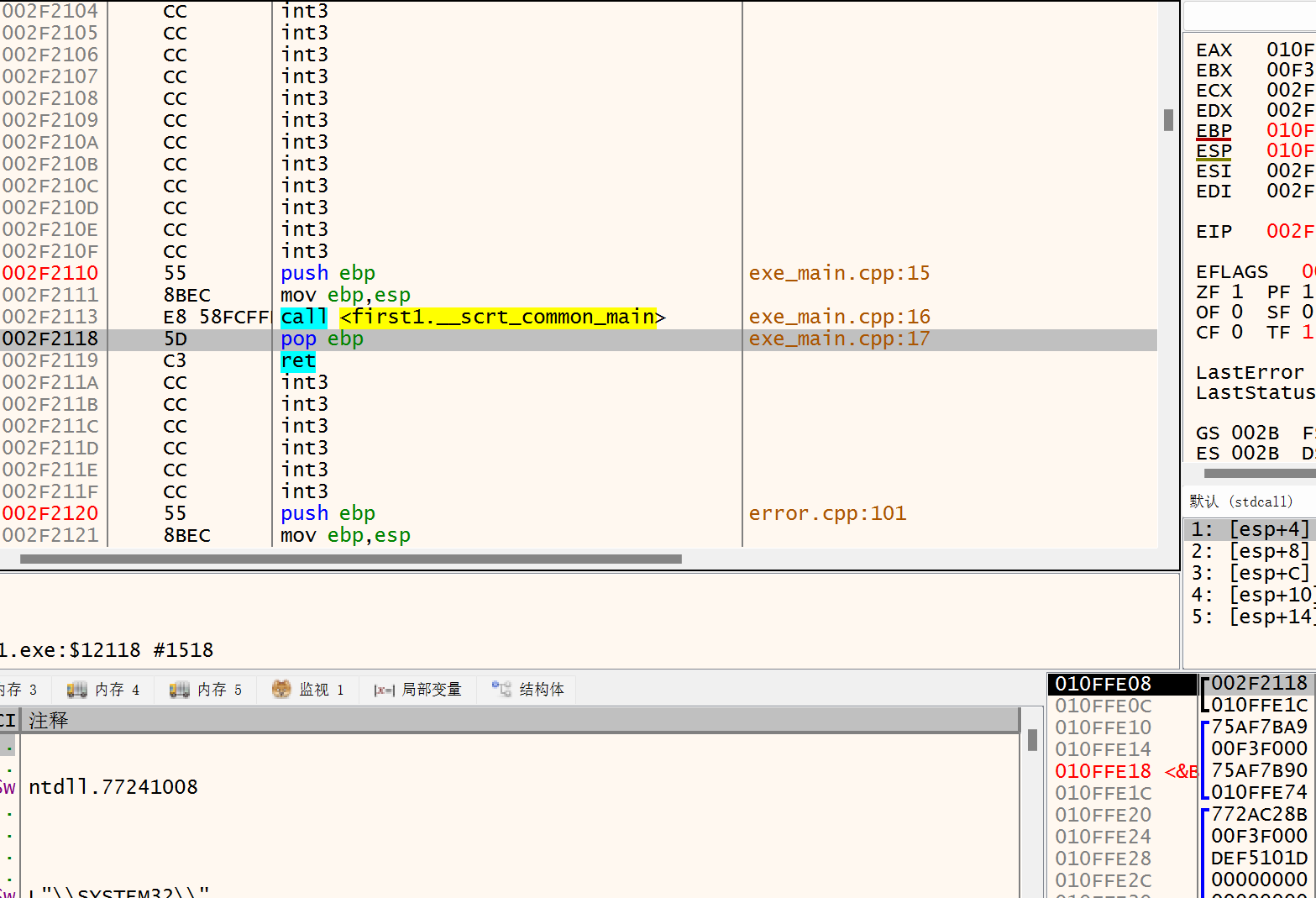Select the first argument [esp+4] row
Viewport: 1316px width, 898px height.
point(1250,530)
